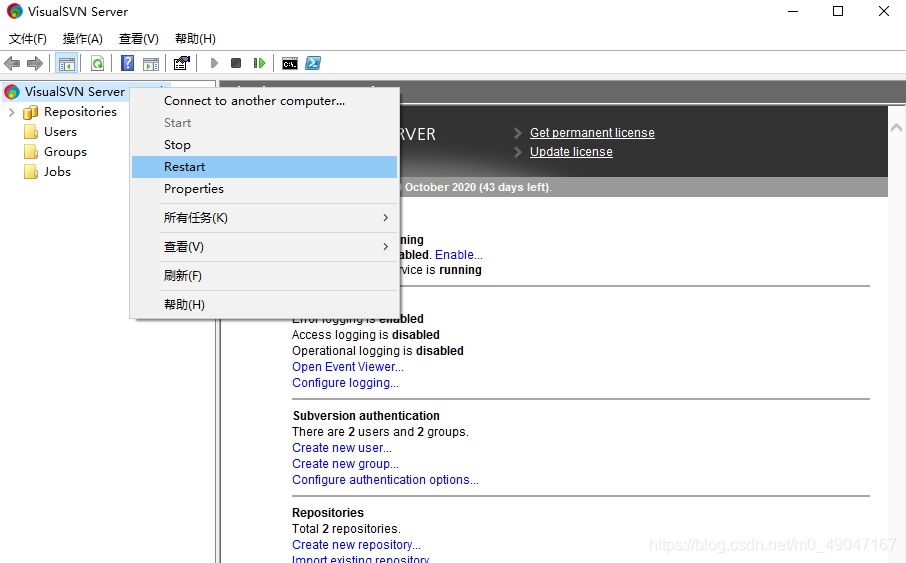
Task: Expand the Repositories tree node
Action: (12, 112)
